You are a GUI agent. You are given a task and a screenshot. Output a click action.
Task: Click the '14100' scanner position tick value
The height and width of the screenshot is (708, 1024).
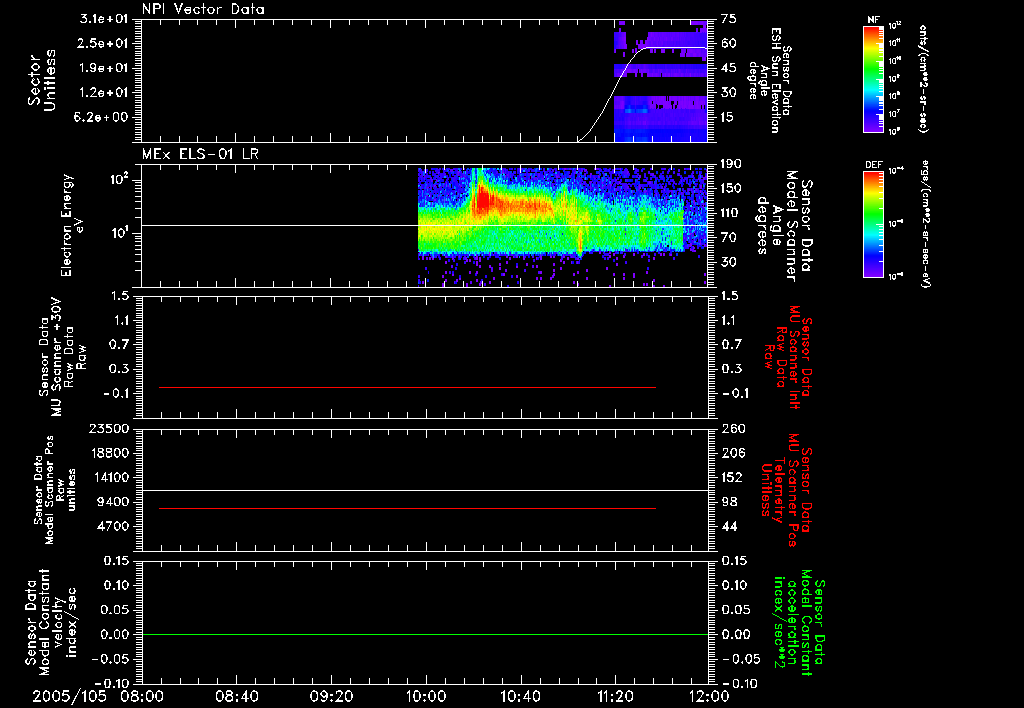click(x=109, y=477)
